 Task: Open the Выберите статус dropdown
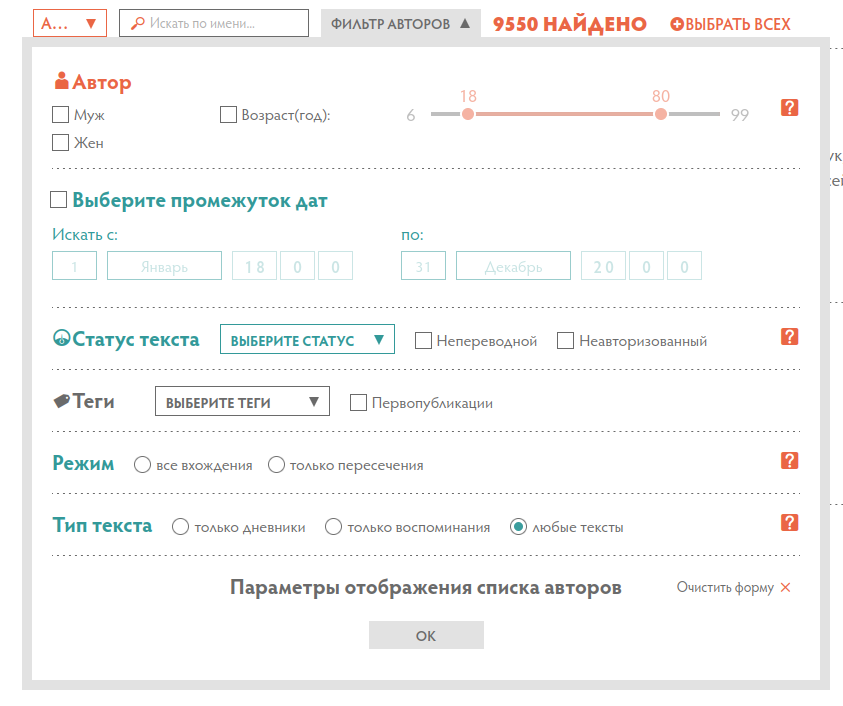pyautogui.click(x=307, y=340)
